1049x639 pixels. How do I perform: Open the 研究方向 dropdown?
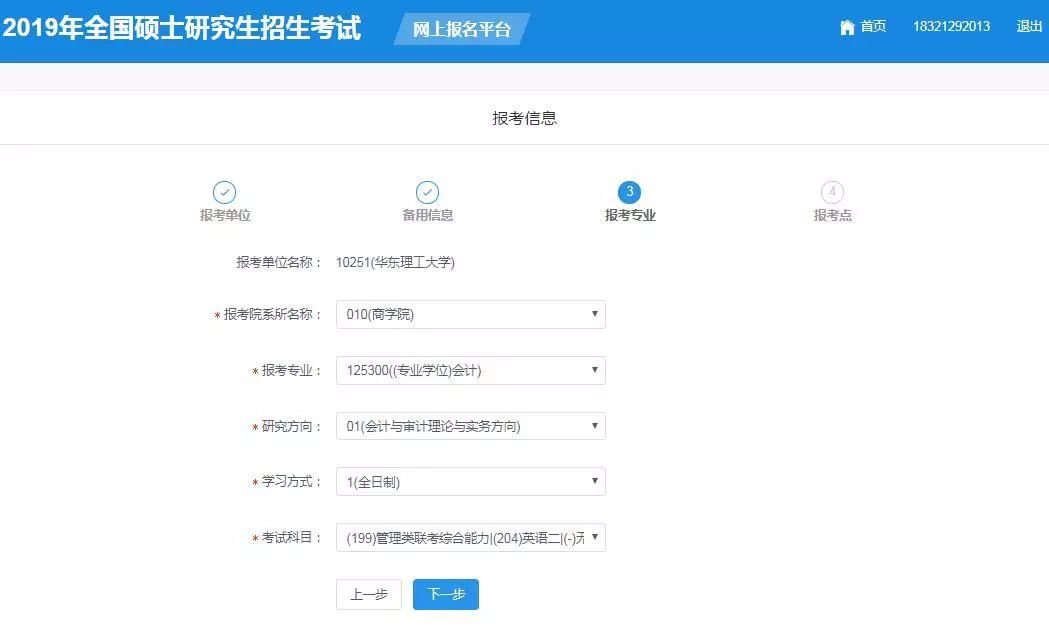pos(470,427)
